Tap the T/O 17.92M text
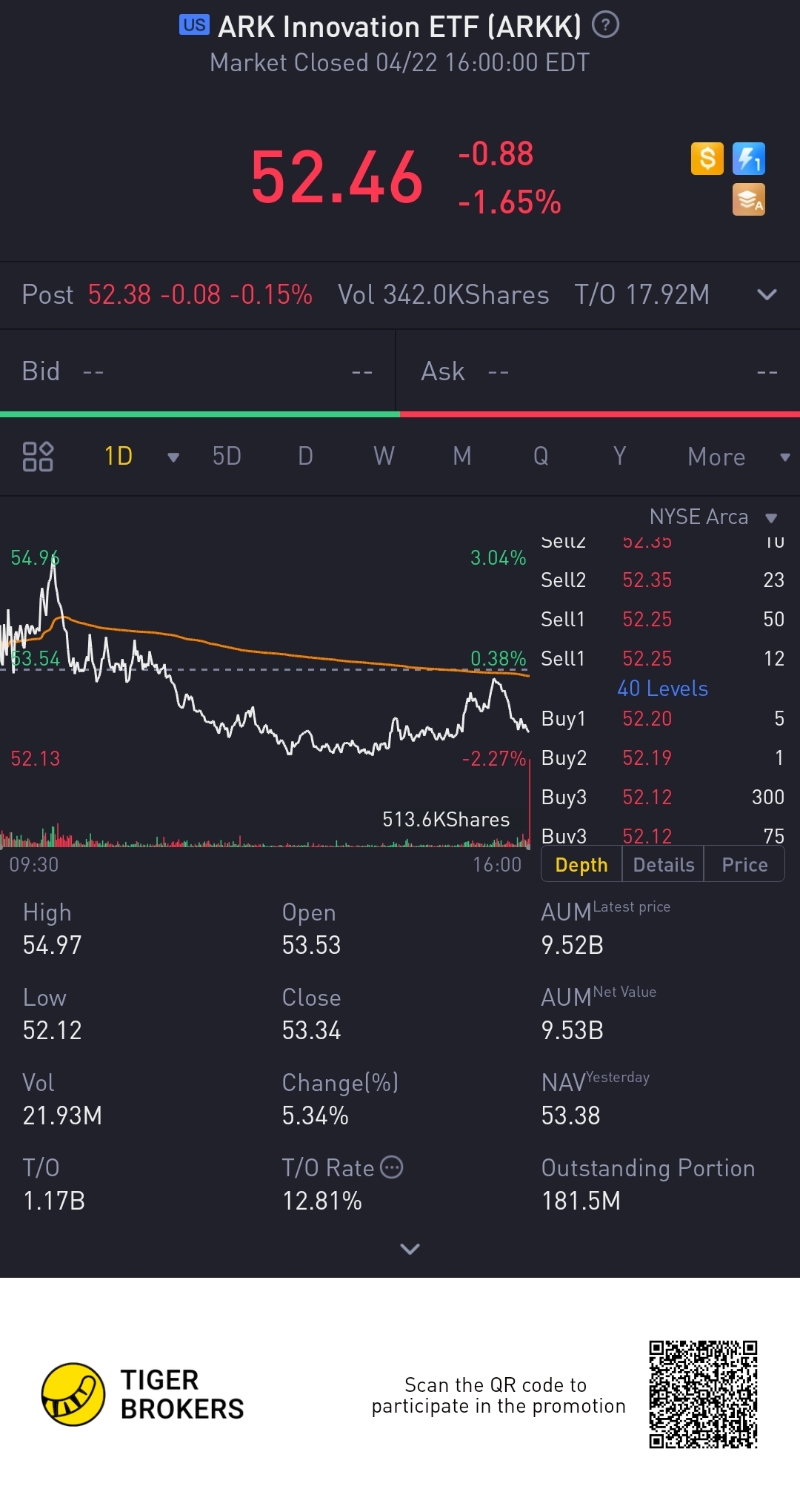This screenshot has width=800, height=1512. [x=641, y=295]
